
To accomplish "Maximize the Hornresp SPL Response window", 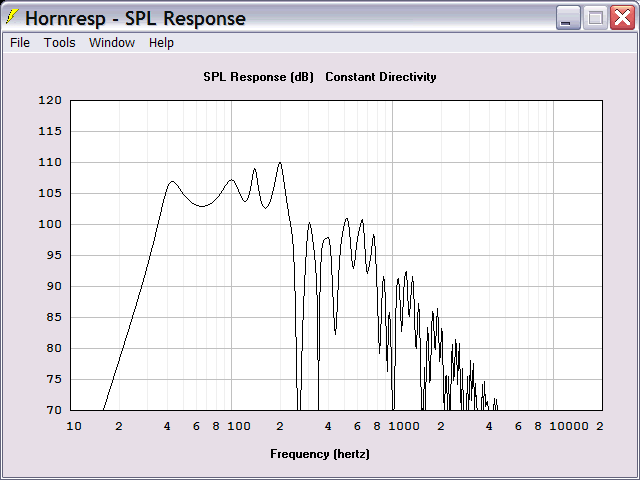I will point(595,18).
